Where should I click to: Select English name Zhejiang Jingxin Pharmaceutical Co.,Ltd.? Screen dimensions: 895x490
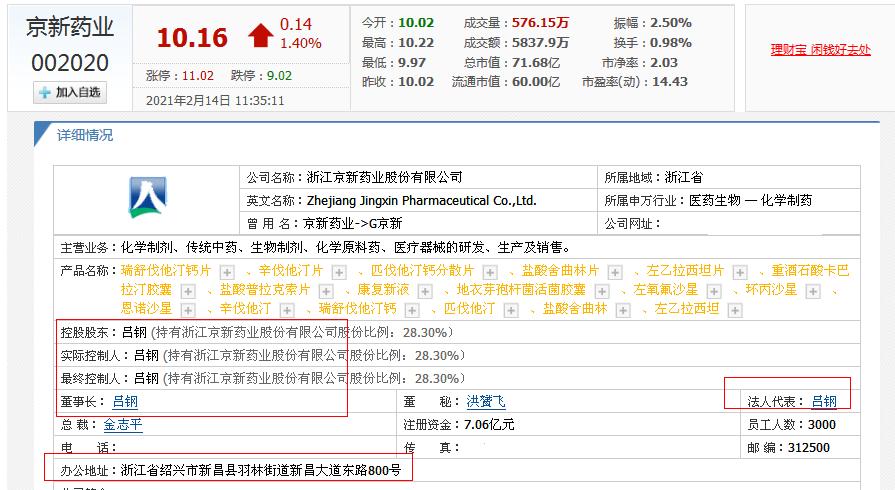tap(422, 200)
